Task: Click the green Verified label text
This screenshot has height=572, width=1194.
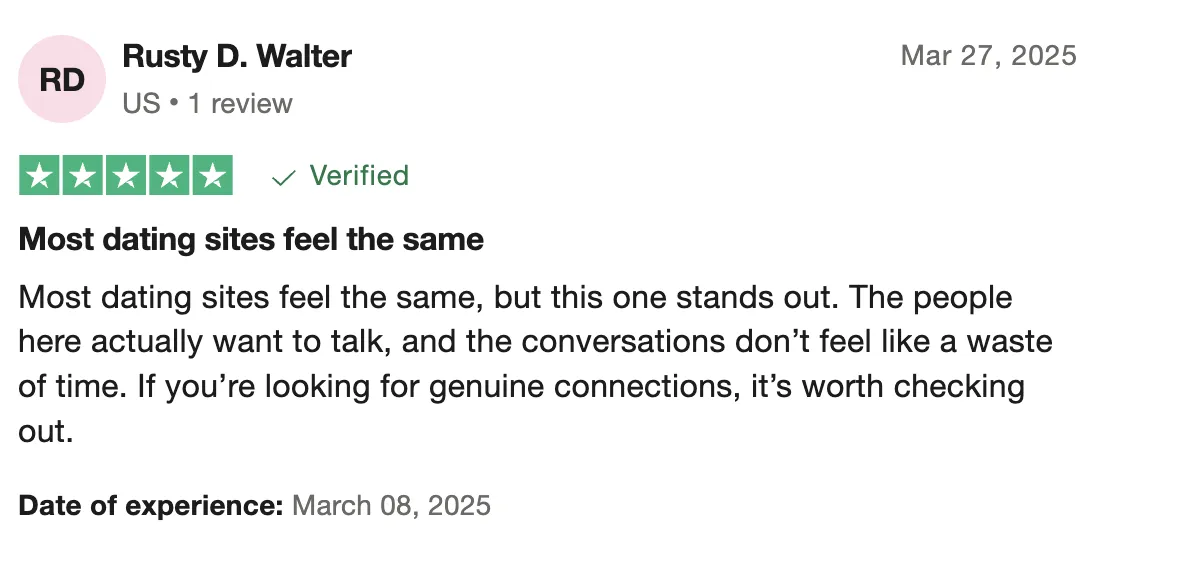Action: [359, 176]
